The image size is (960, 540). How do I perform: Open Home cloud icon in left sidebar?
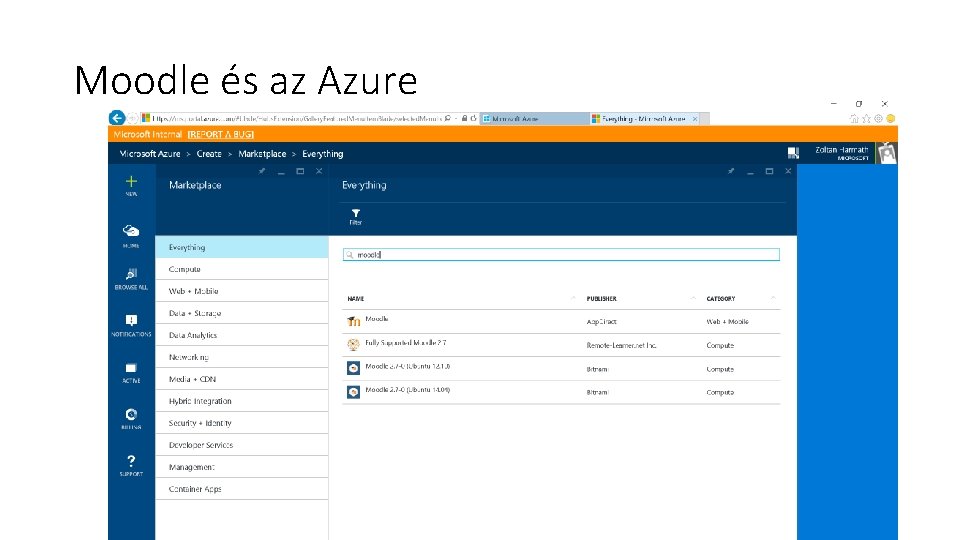pos(131,231)
